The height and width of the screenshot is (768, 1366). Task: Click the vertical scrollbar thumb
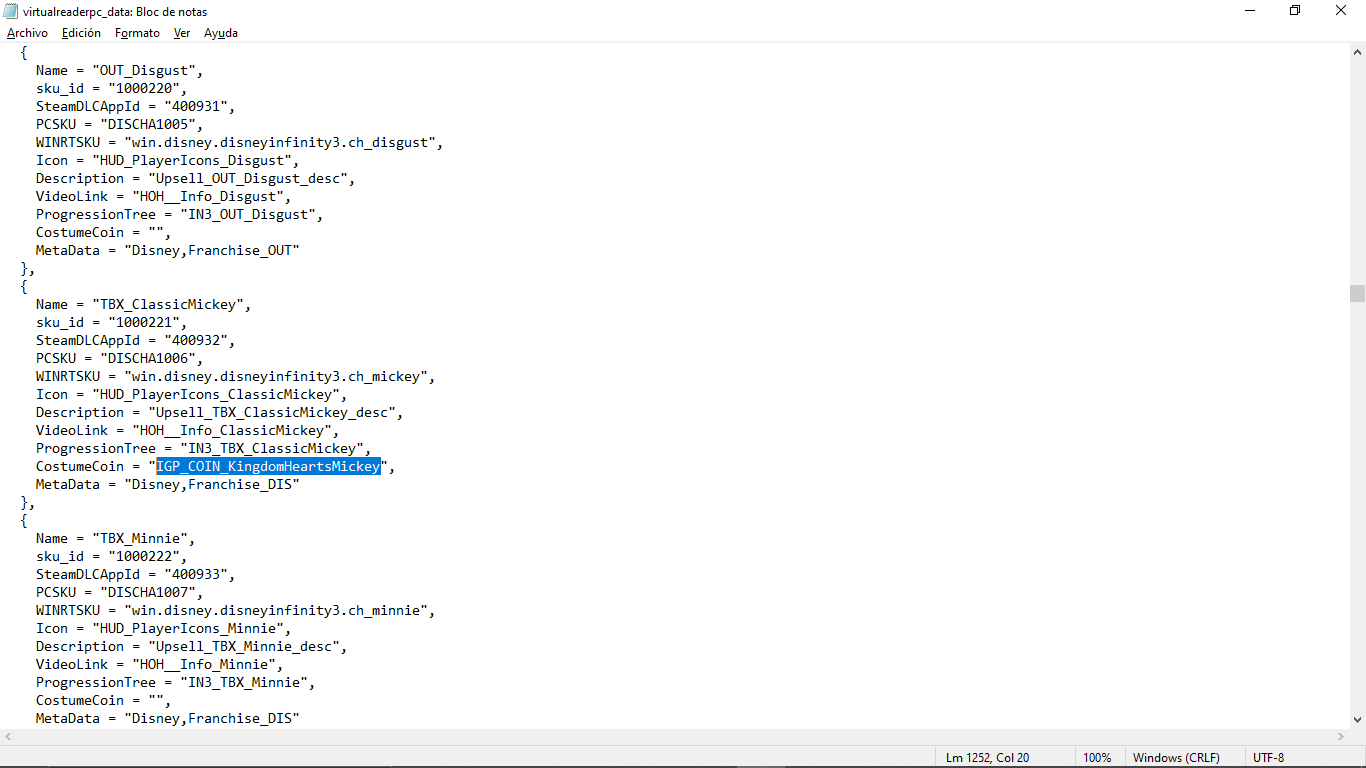pos(1357,293)
